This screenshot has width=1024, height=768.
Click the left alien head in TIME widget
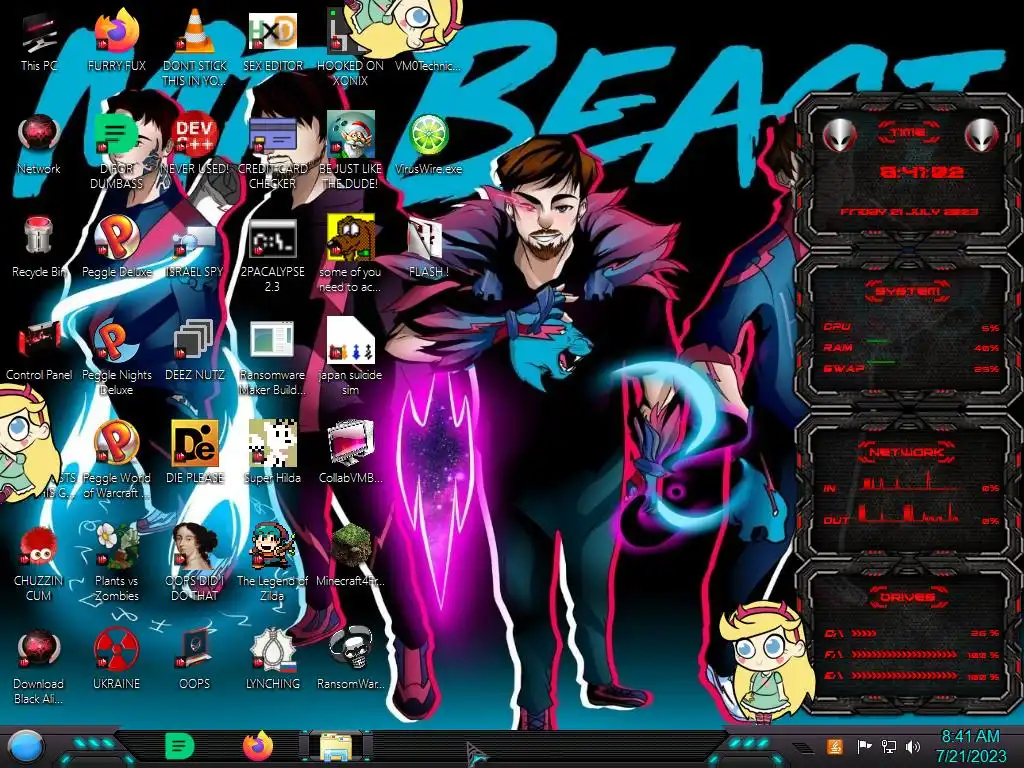[839, 135]
